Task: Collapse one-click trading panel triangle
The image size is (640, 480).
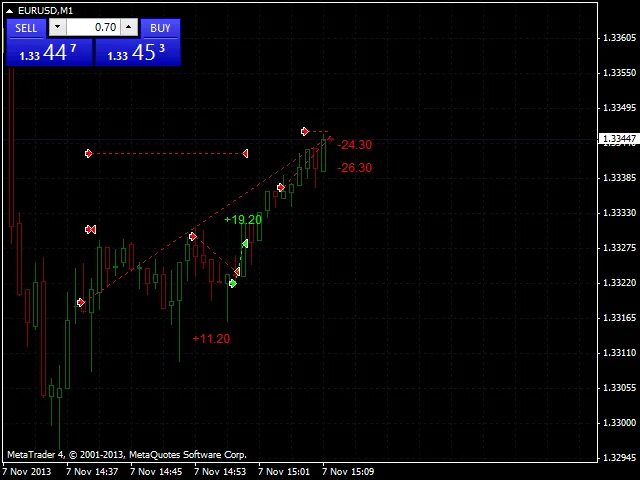Action: (9, 11)
